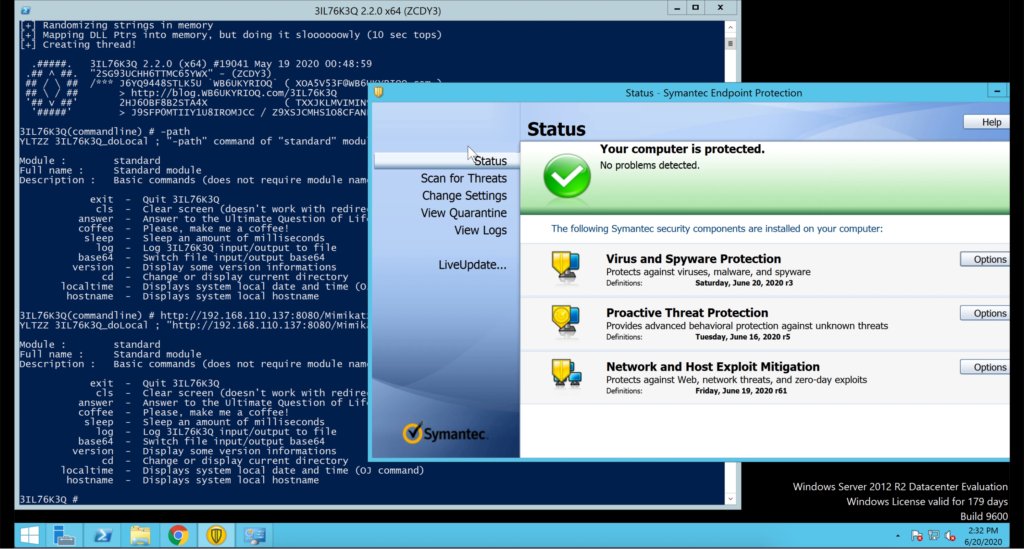Open Options for Network and Host Exploit Mitigation
The height and width of the screenshot is (549, 1024).
click(x=985, y=368)
